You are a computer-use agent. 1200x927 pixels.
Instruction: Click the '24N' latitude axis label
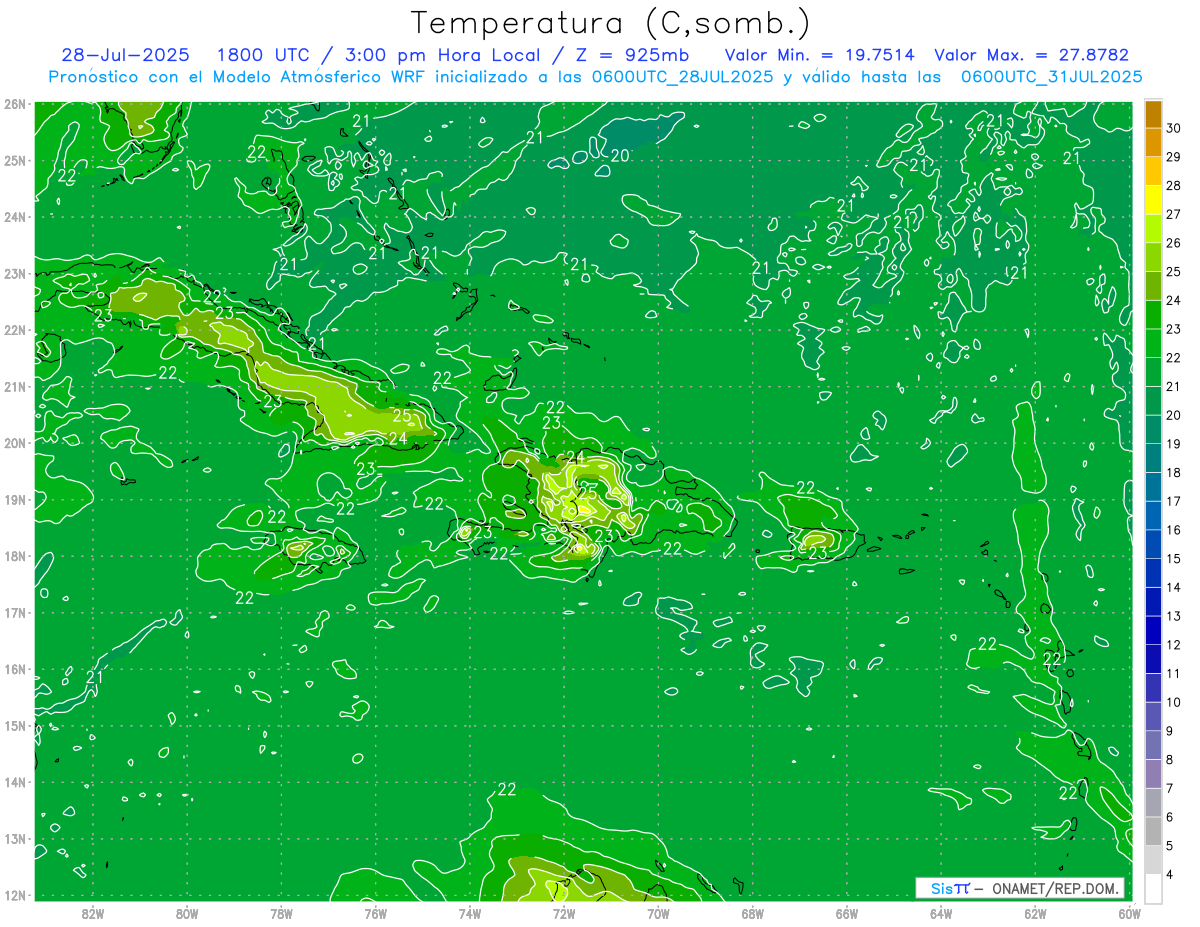coord(15,217)
